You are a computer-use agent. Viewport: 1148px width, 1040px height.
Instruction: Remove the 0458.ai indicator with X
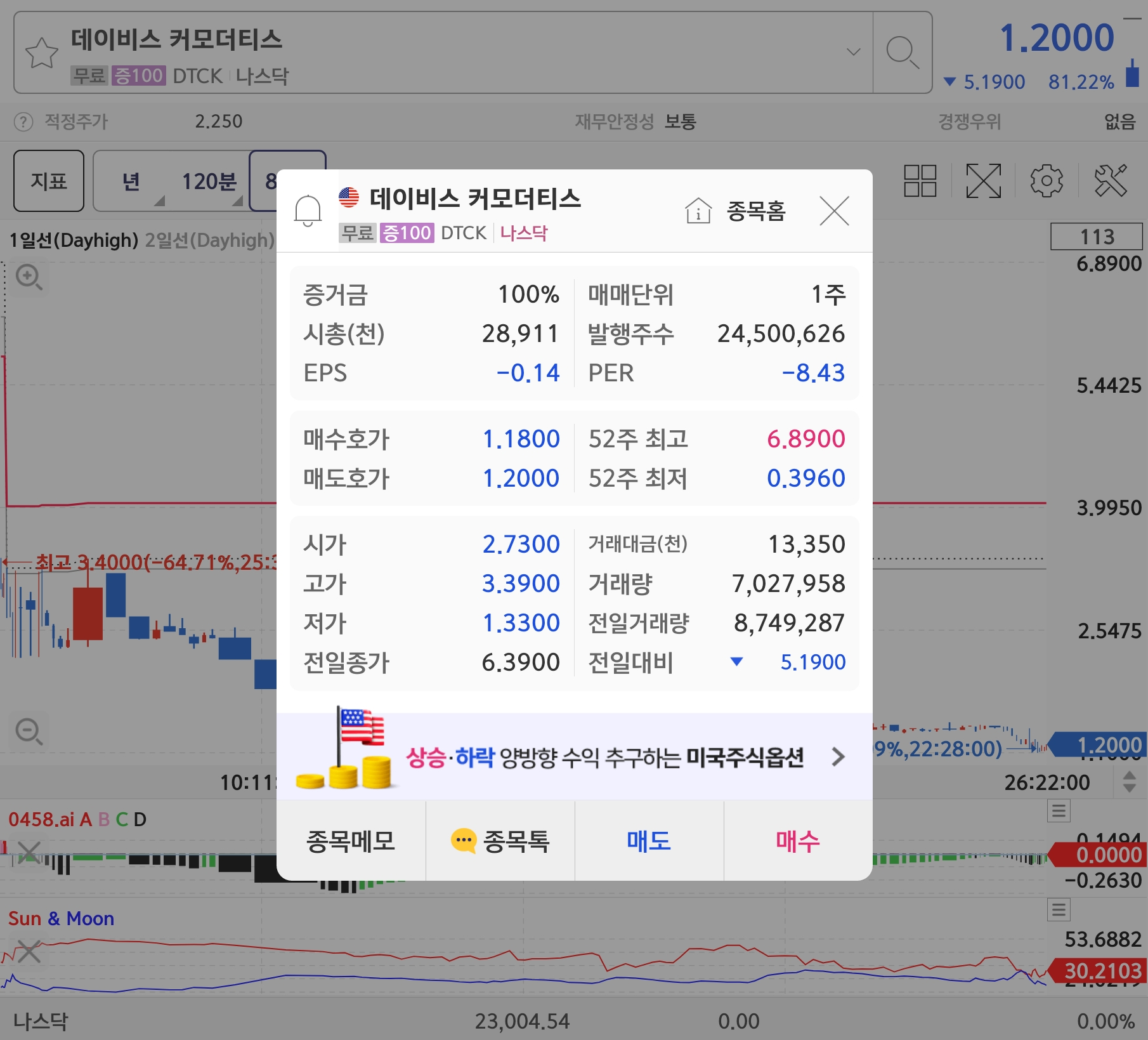29,852
